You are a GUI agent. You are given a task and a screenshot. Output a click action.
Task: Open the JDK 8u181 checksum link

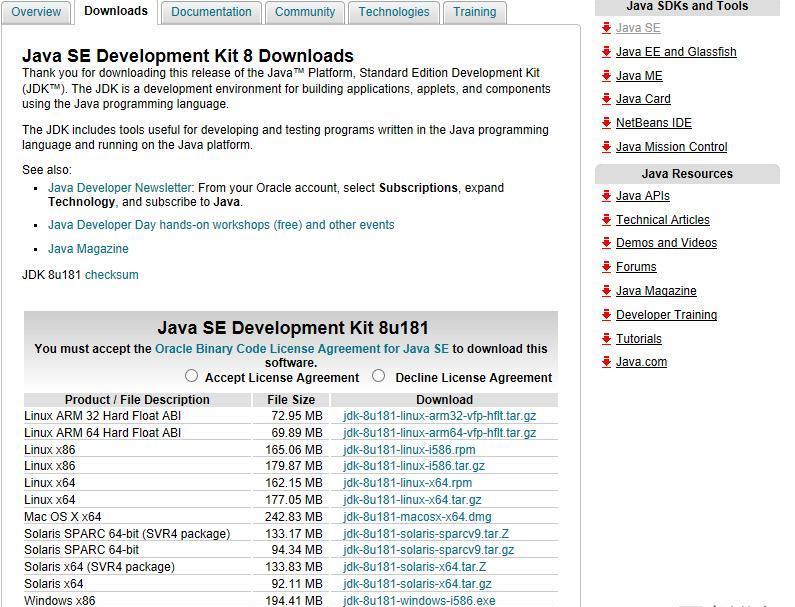pyautogui.click(x=112, y=275)
